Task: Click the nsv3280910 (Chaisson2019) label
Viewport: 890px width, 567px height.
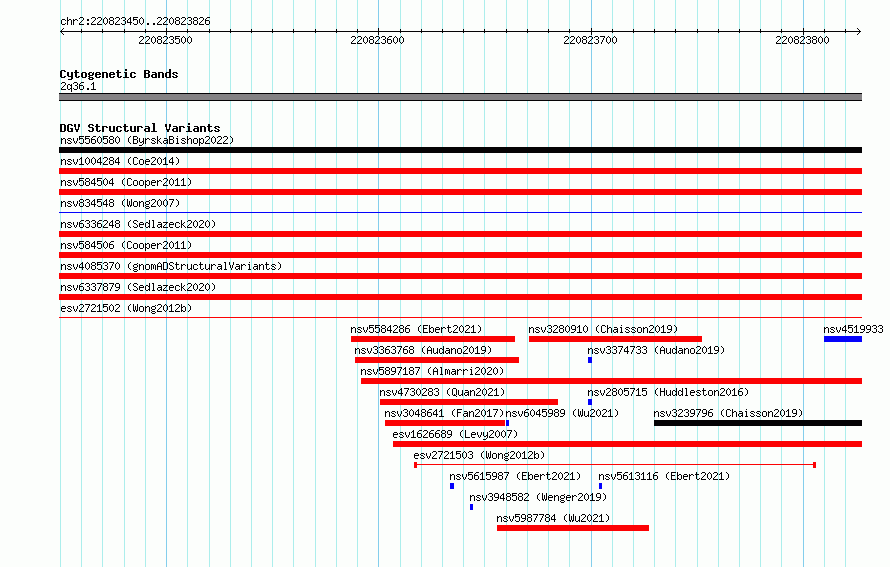Action: [x=603, y=329]
